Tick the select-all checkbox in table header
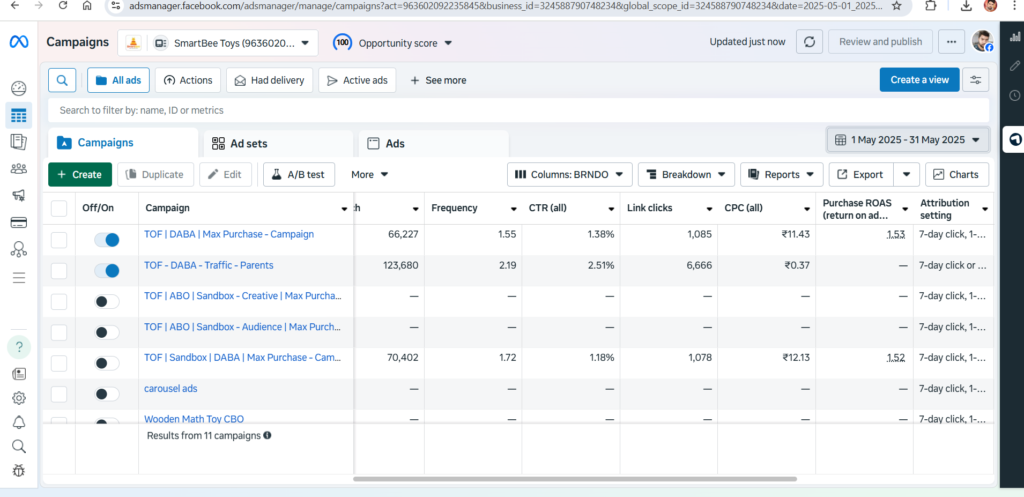The image size is (1024, 497). [x=59, y=208]
